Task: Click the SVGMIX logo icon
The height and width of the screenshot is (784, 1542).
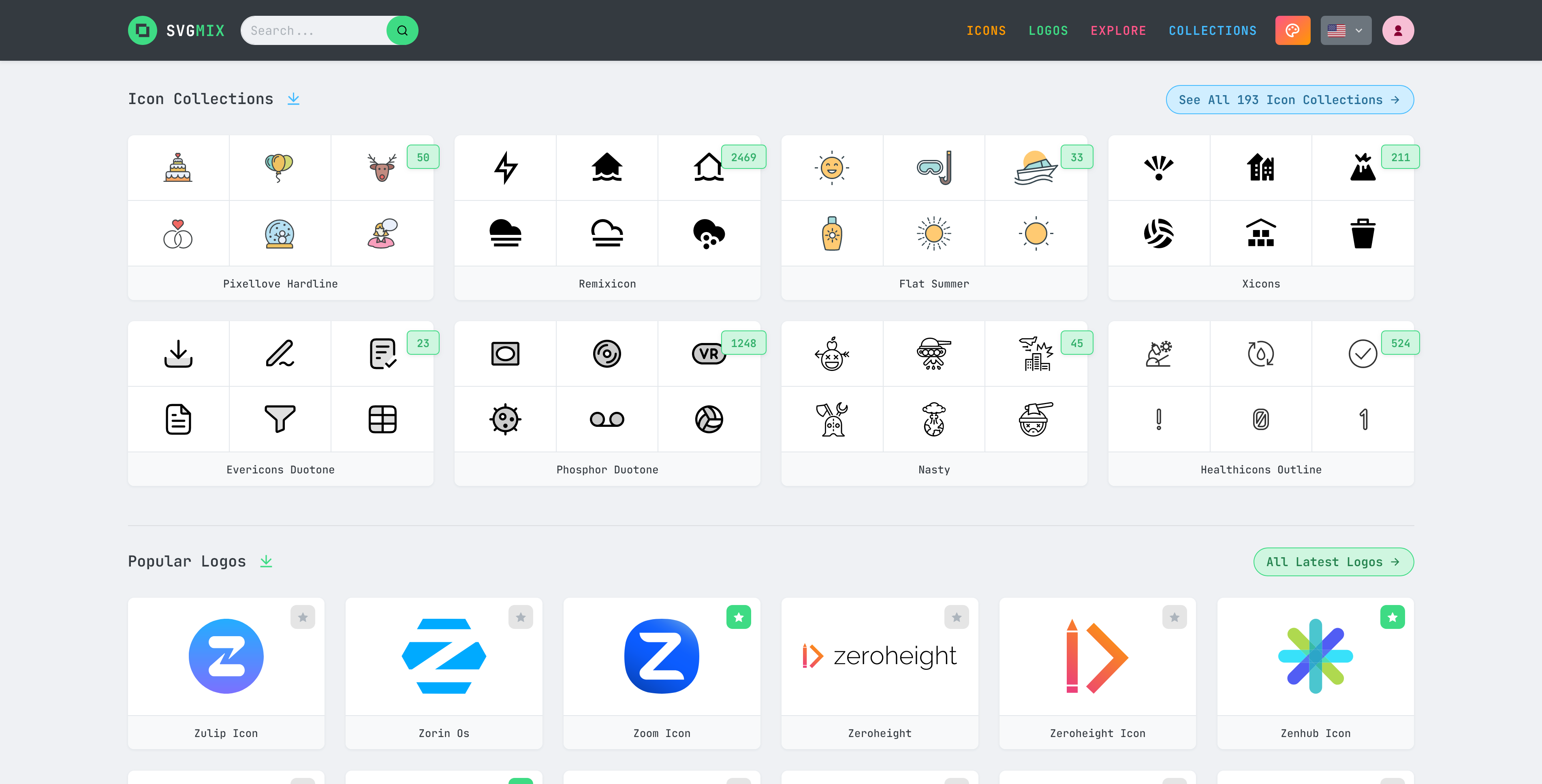Action: coord(143,30)
